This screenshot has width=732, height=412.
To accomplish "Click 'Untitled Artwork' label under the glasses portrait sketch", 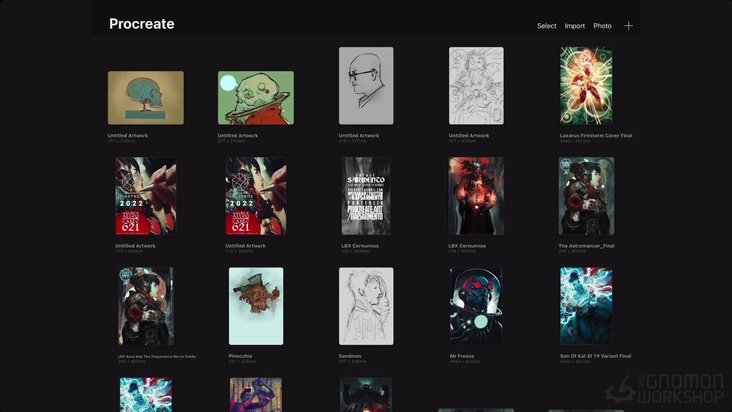I will (x=359, y=136).
